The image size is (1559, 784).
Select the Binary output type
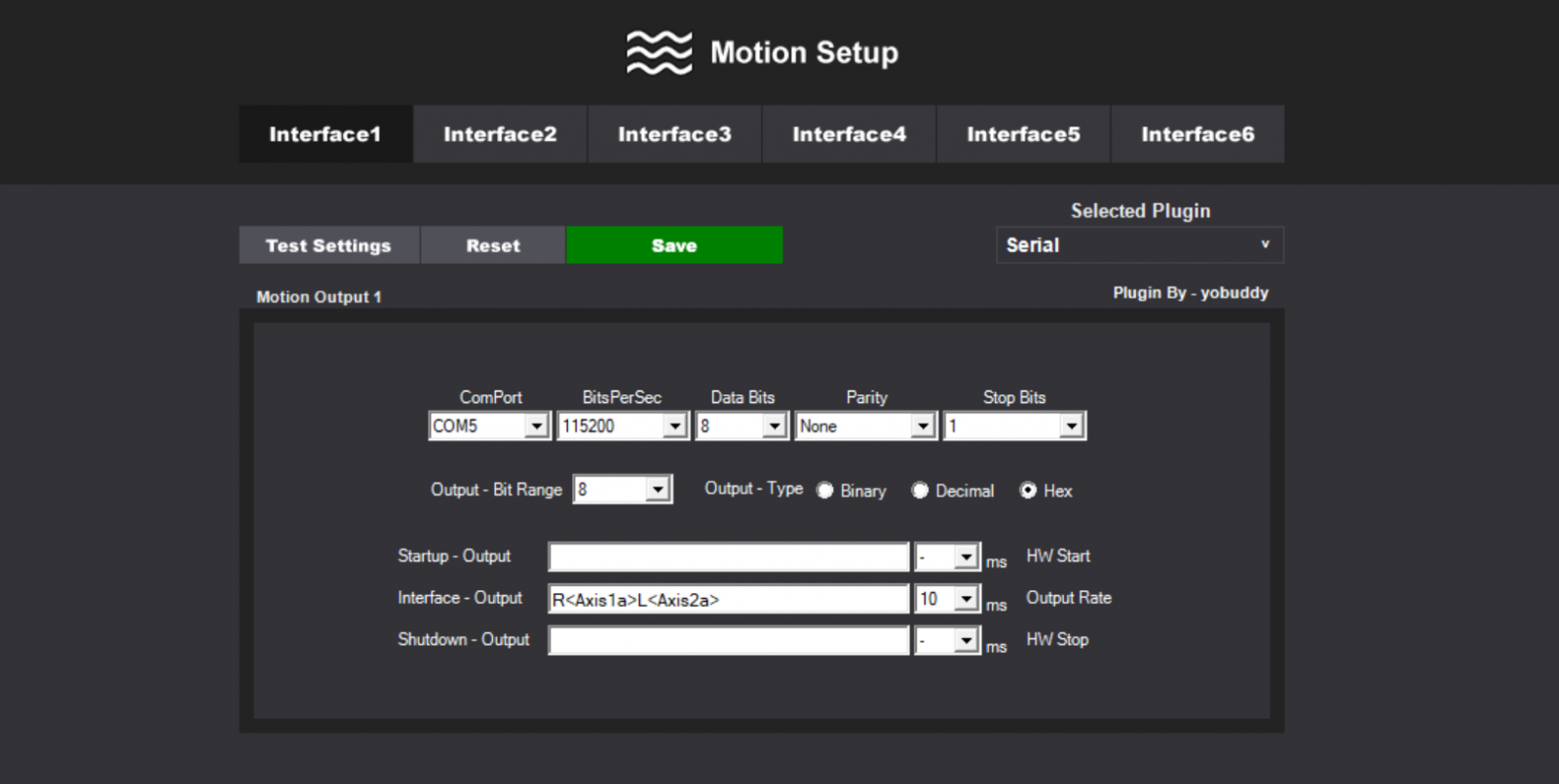(x=825, y=491)
